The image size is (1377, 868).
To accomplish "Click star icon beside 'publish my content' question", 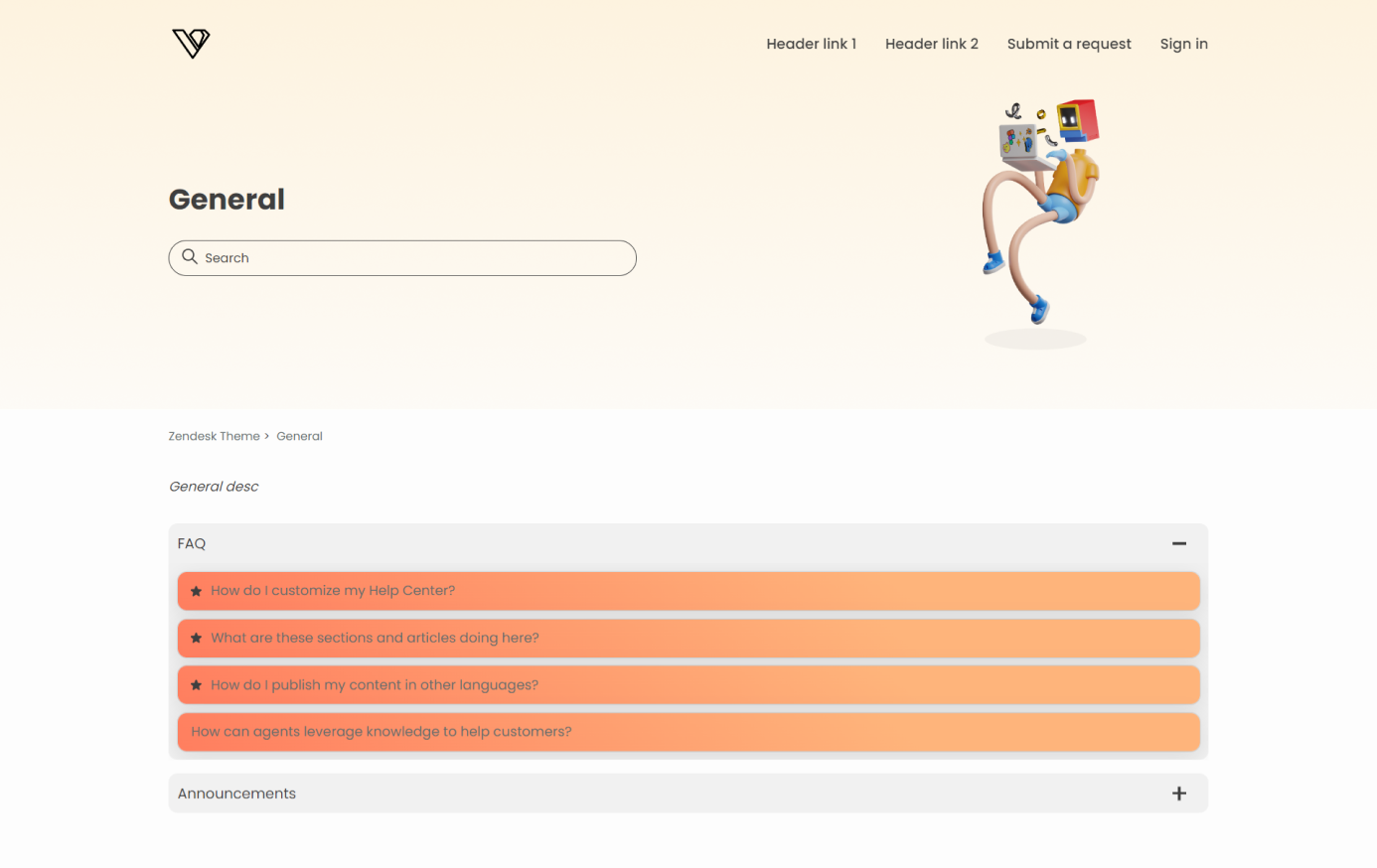I will pos(197,685).
